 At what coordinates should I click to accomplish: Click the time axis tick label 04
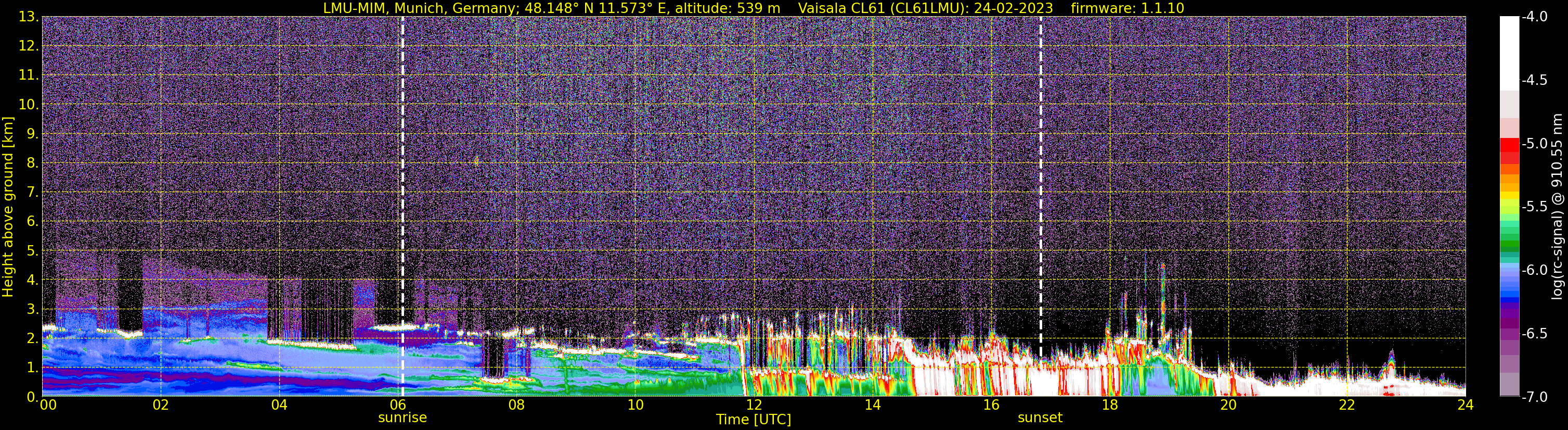[279, 405]
